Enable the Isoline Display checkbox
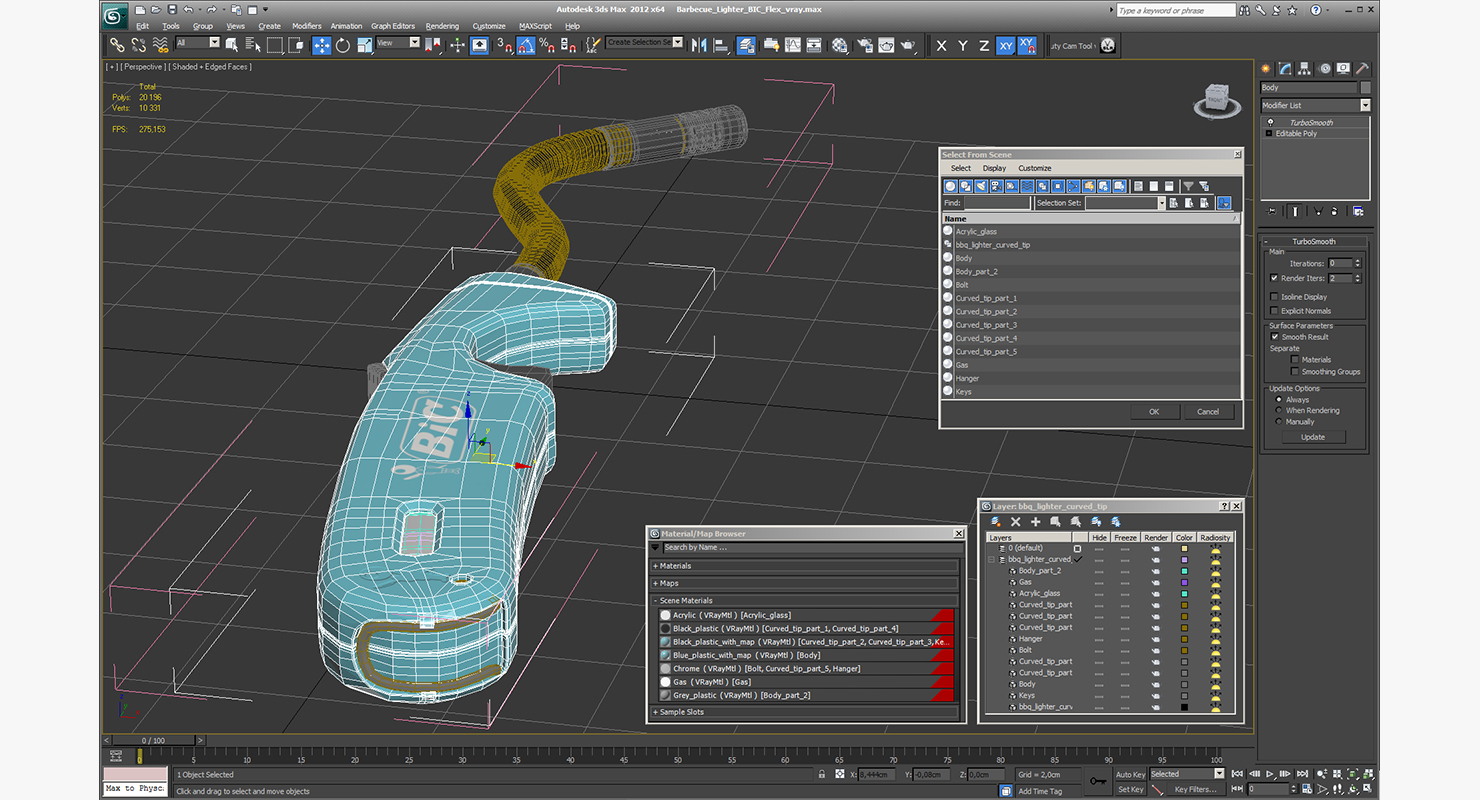Image resolution: width=1480 pixels, height=800 pixels. [x=1274, y=297]
